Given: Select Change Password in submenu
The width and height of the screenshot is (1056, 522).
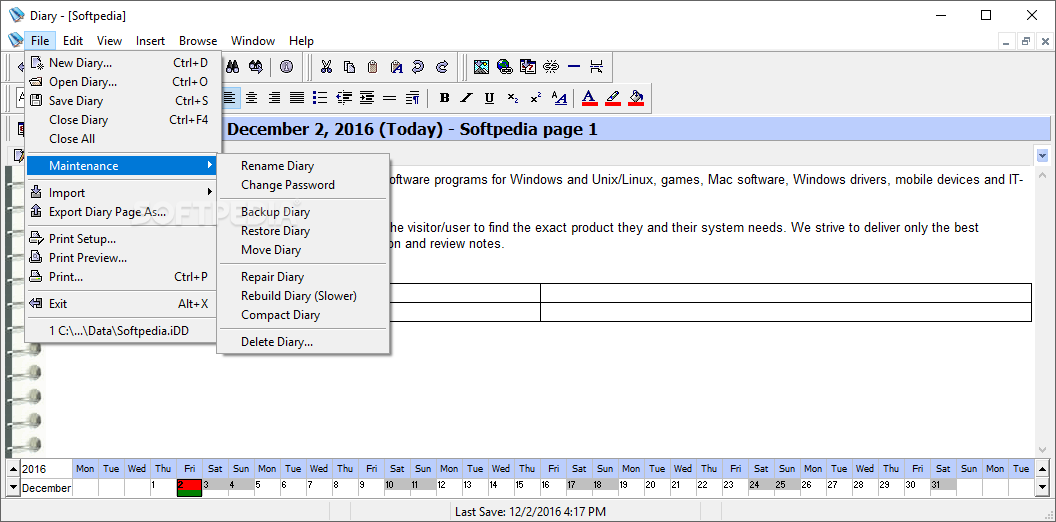Looking at the screenshot, I should [x=303, y=185].
